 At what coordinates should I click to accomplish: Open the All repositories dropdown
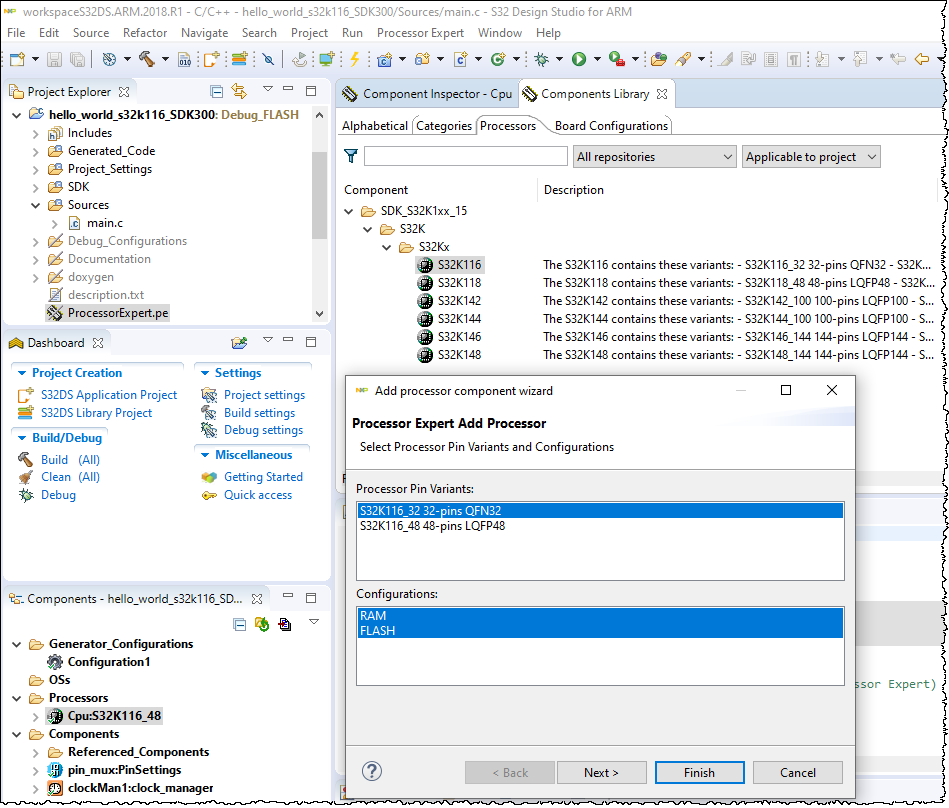coord(654,157)
